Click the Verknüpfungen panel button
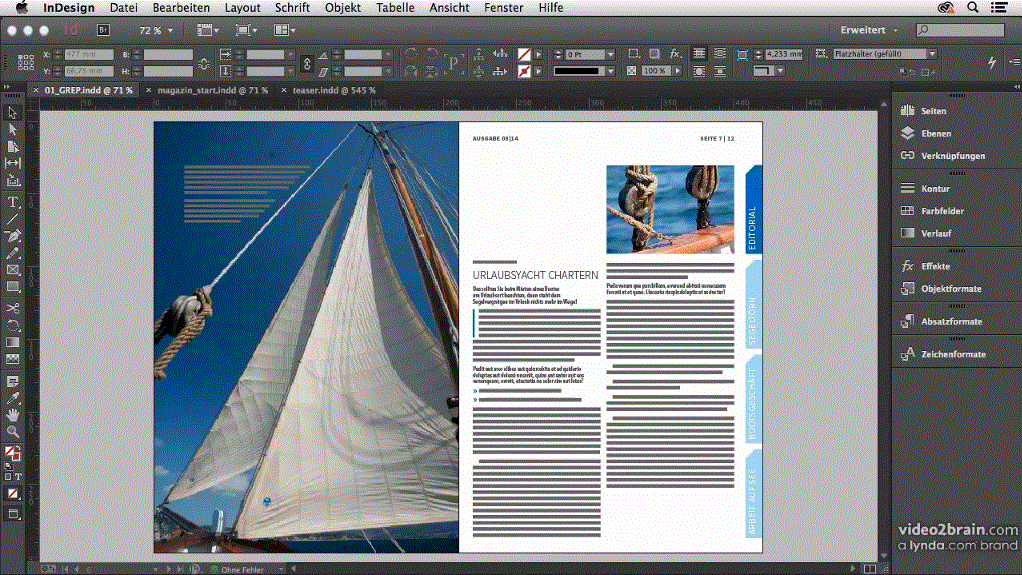Screen dimensions: 1022x575 952,156
